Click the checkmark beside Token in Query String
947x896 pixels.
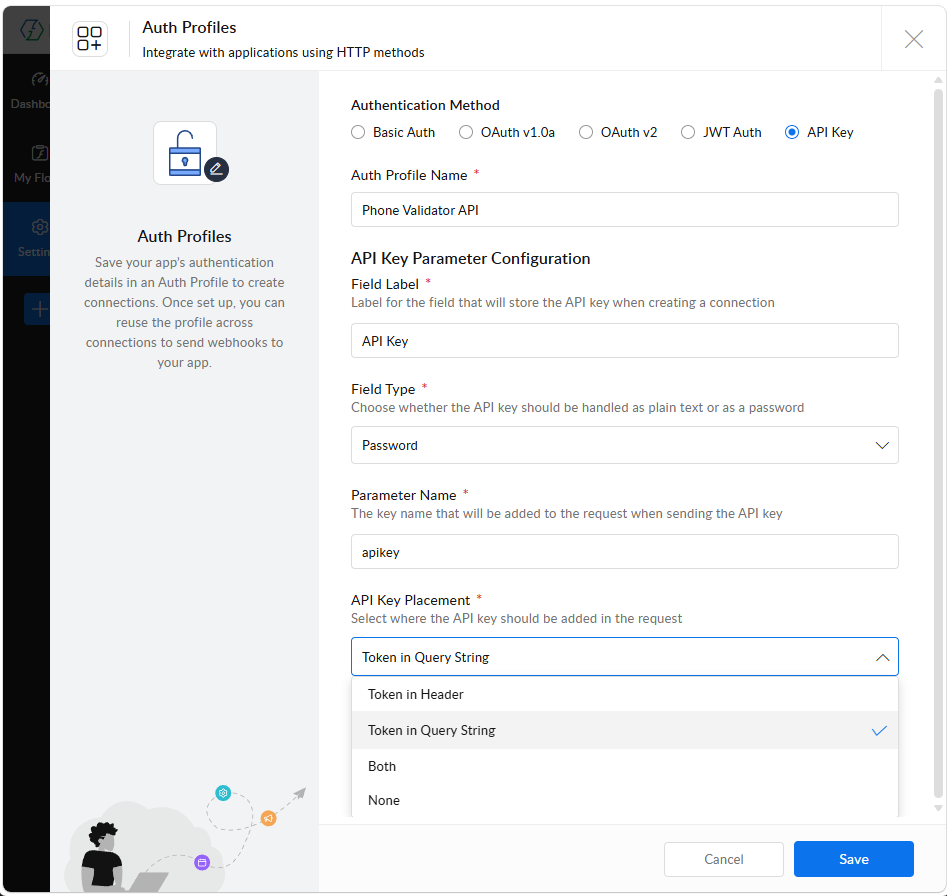(x=879, y=731)
